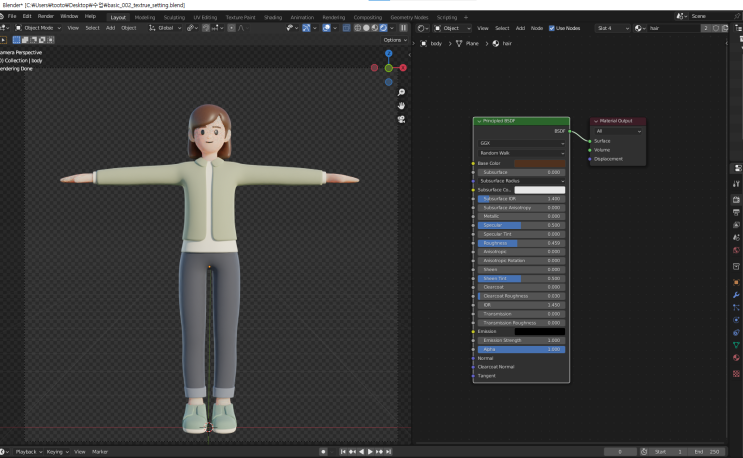
Task: Click the timeline play button
Action: point(370,452)
